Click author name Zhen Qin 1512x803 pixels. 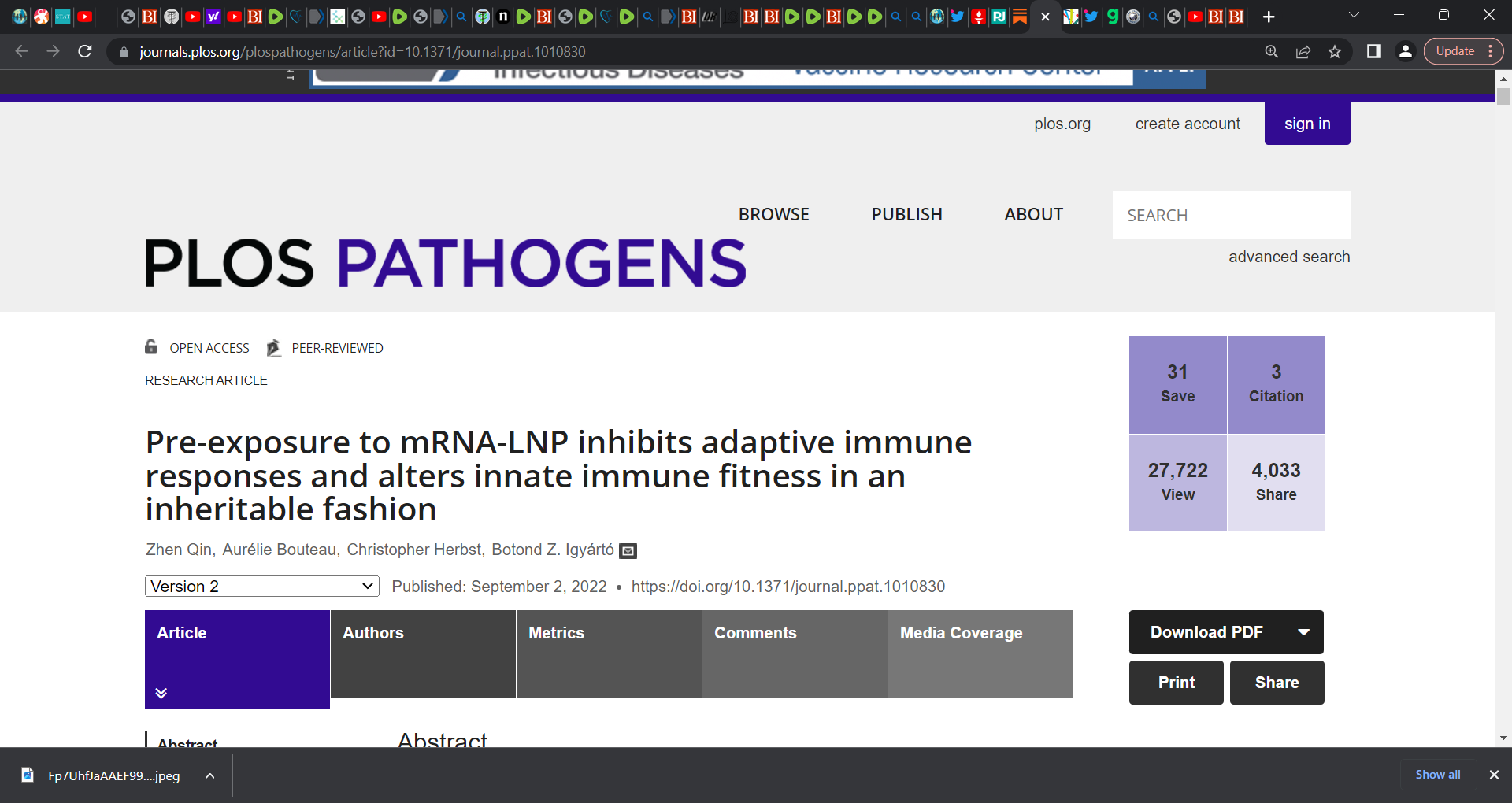tap(179, 550)
